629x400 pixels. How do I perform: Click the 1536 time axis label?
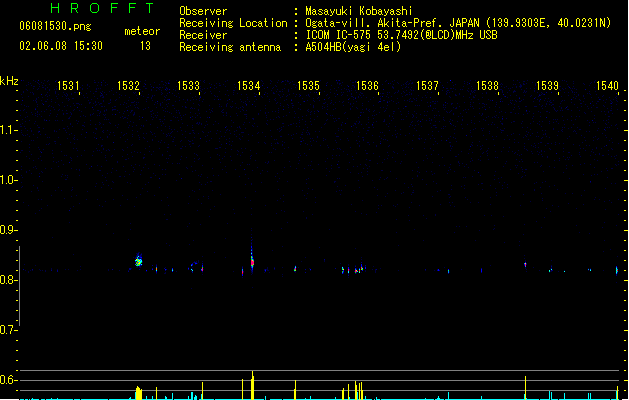tap(367, 85)
